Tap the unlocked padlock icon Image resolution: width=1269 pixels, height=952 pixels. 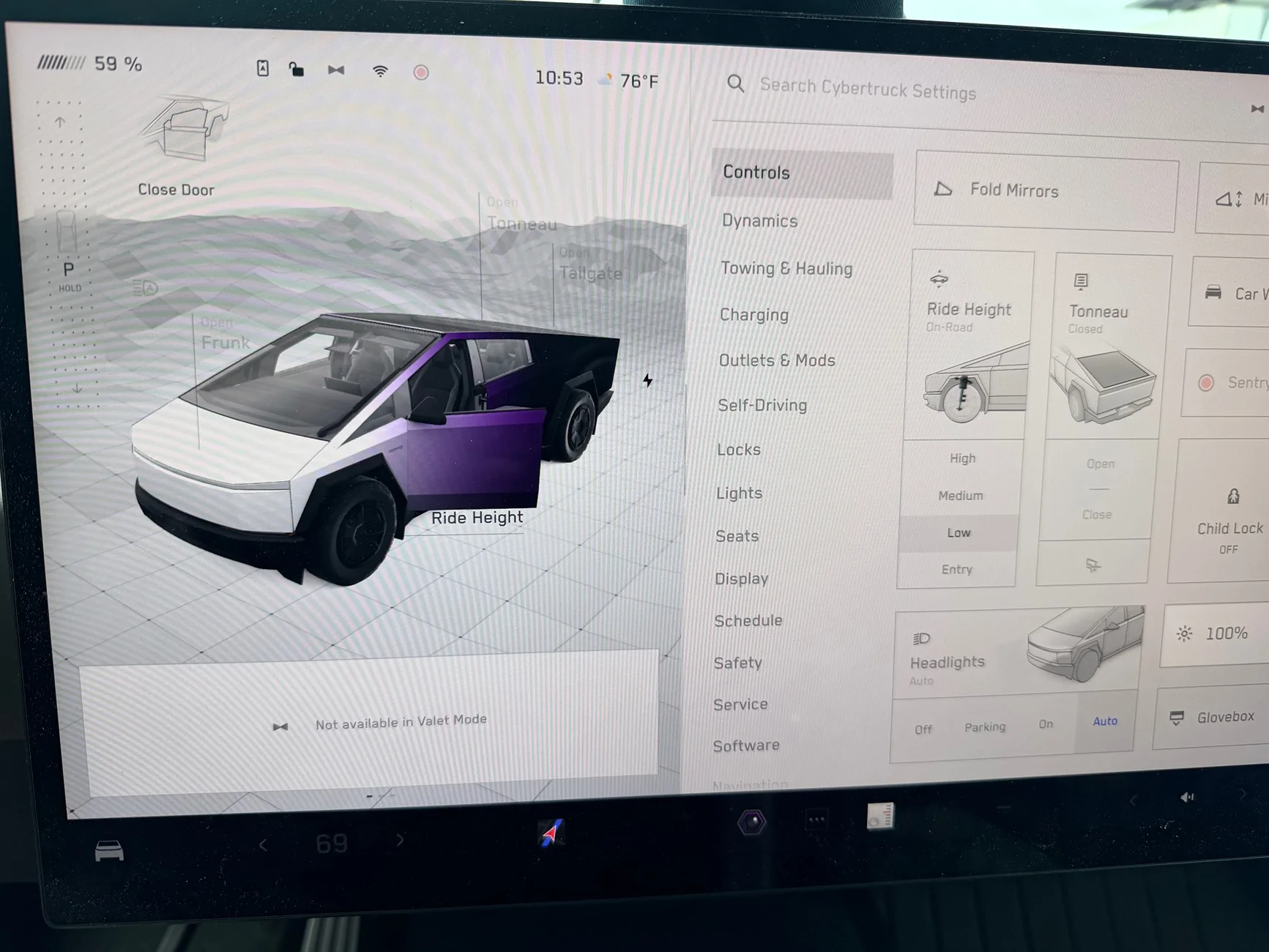point(296,70)
